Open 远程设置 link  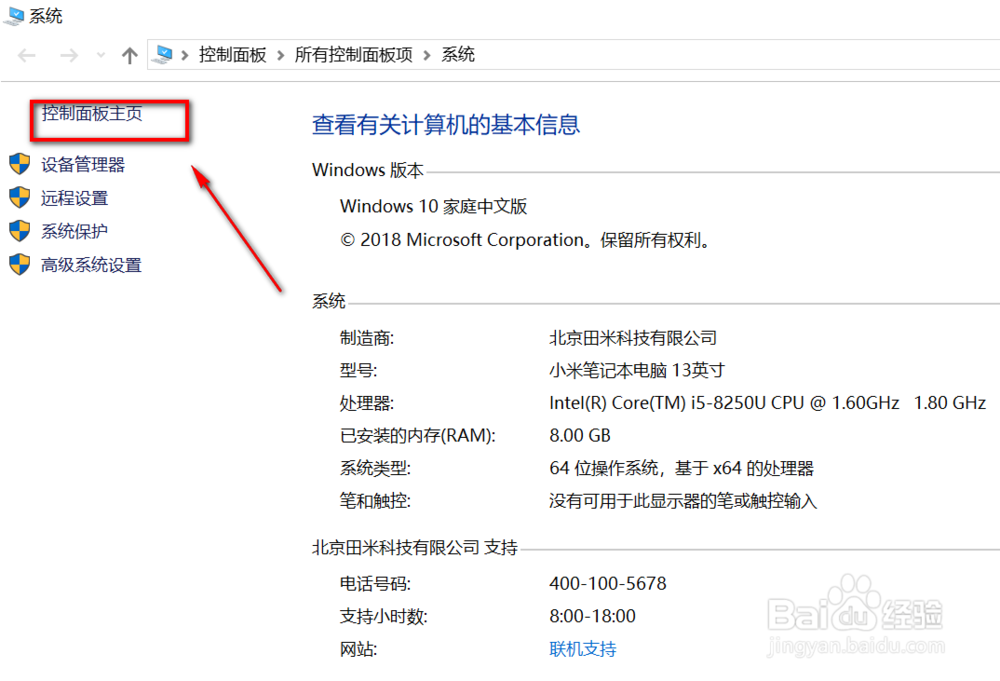pyautogui.click(x=75, y=198)
